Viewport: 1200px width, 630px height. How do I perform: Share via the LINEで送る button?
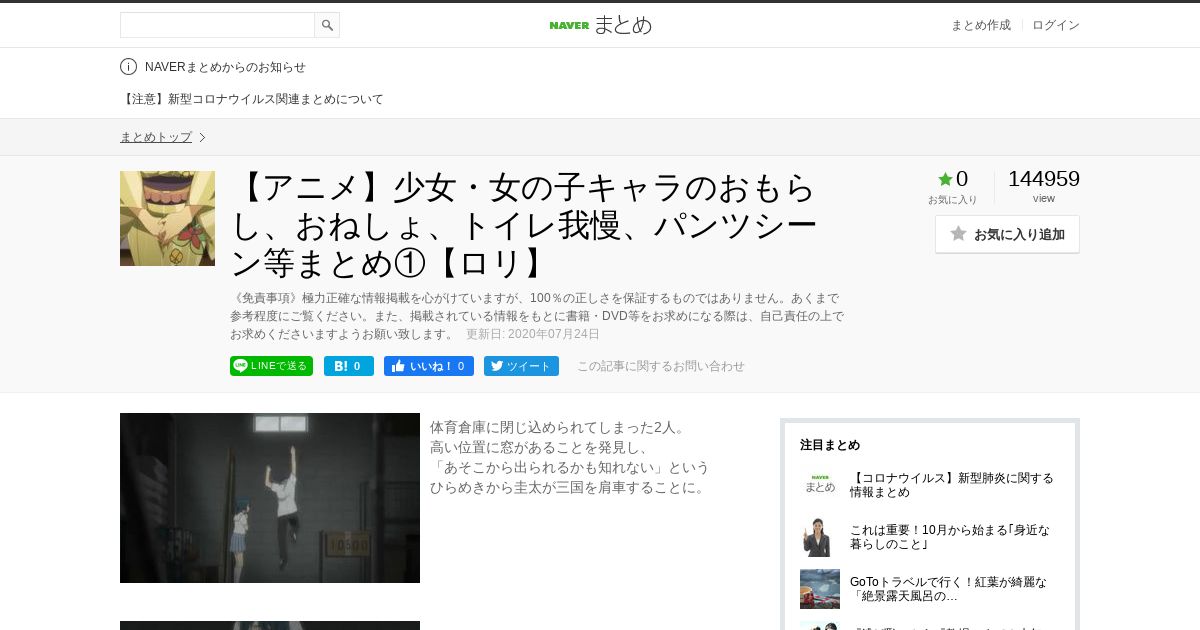[x=271, y=366]
